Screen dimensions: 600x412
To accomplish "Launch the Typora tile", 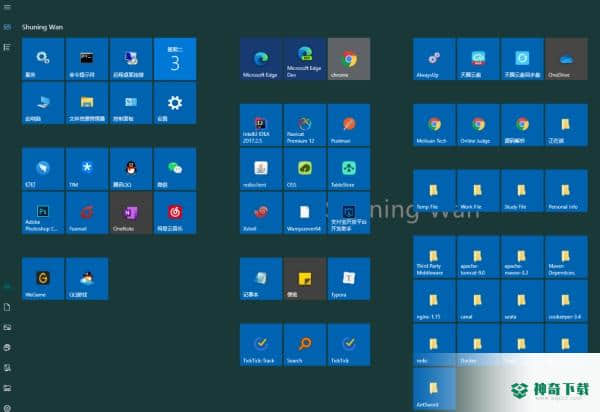I will [349, 279].
